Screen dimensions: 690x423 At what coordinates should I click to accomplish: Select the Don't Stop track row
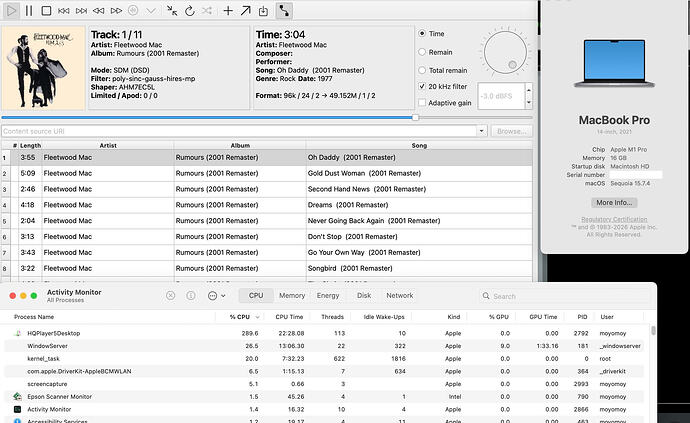[x=267, y=237]
